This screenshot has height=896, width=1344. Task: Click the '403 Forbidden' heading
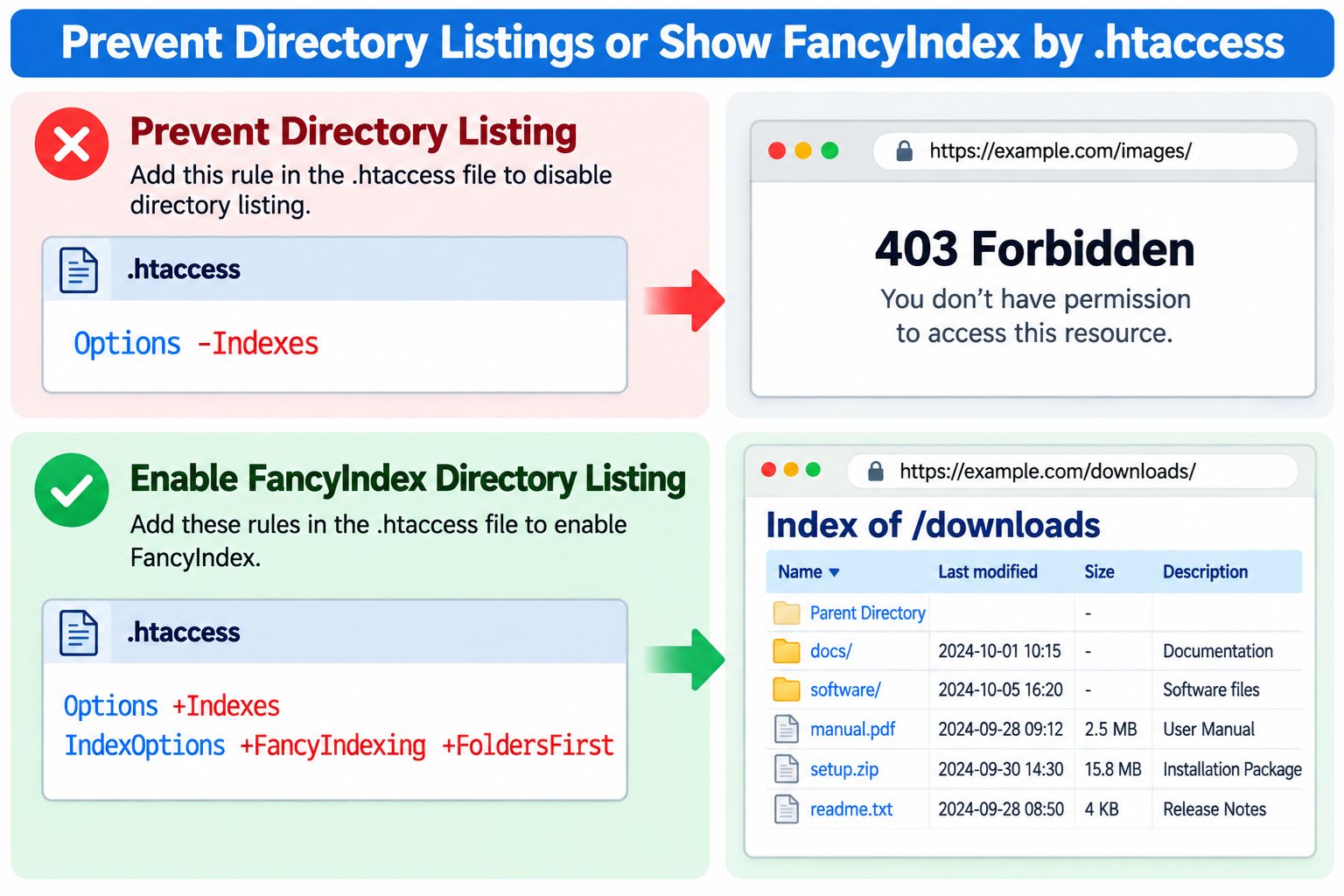(x=1034, y=248)
